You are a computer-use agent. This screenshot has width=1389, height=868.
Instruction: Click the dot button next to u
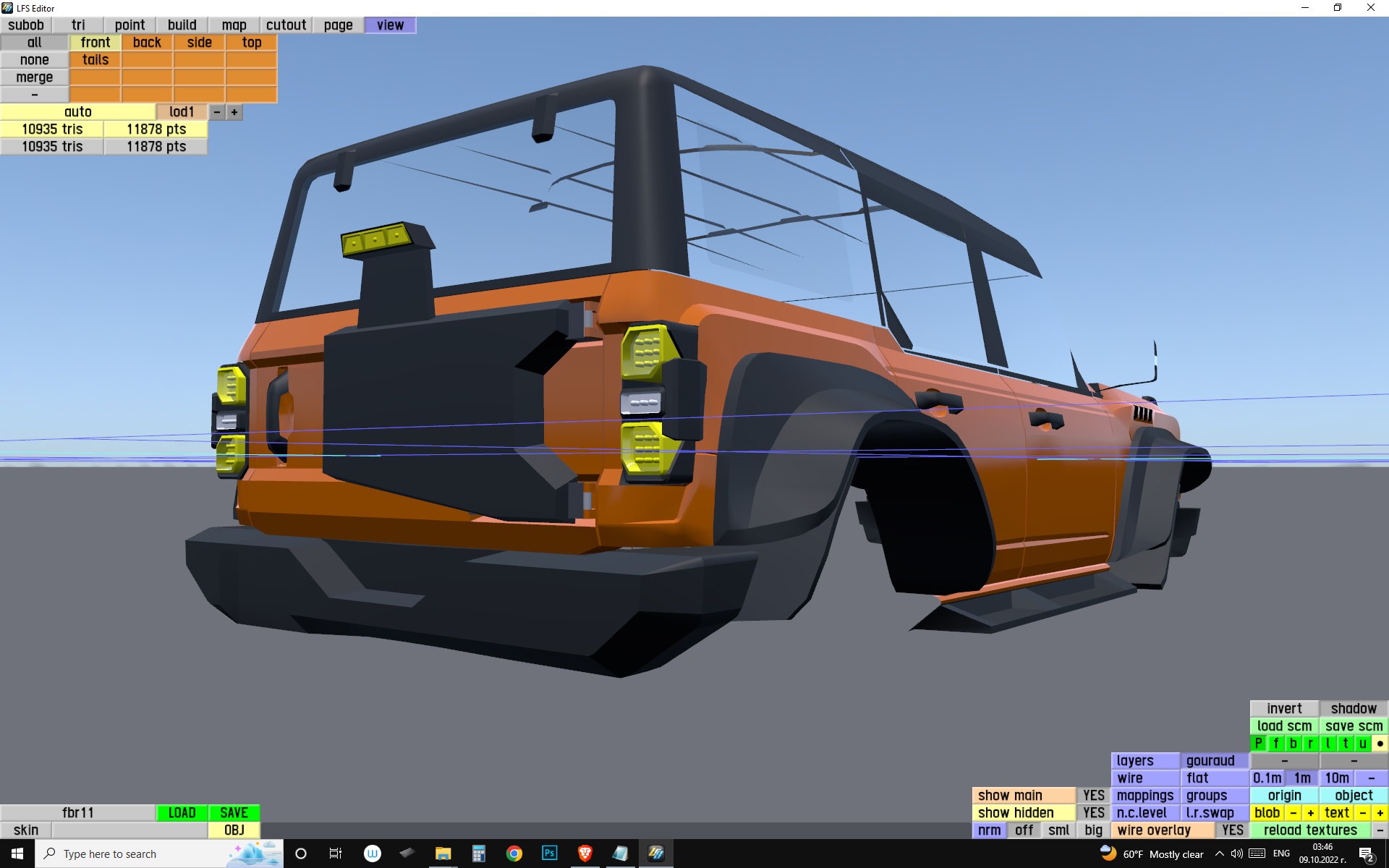(x=1380, y=743)
